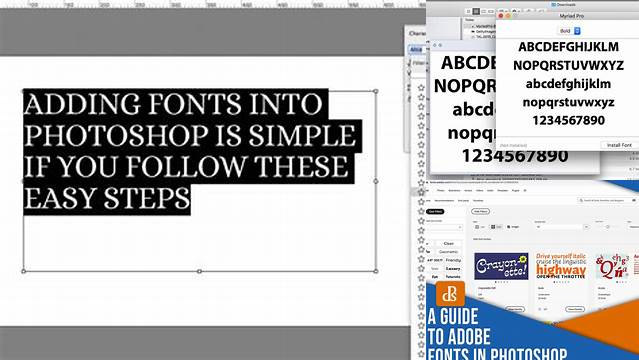639x360 pixels.
Task: Click the text box right-middle edge handle
Action: 376,181
